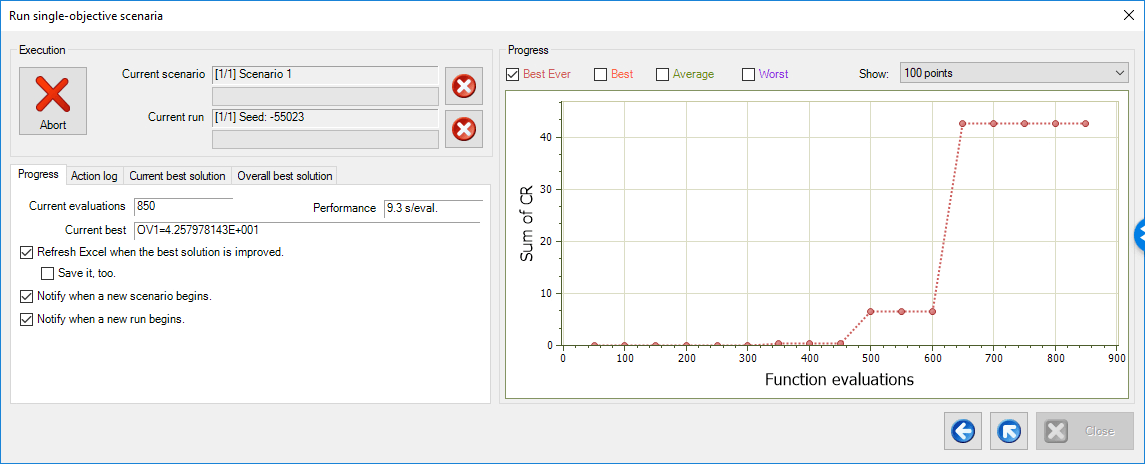The height and width of the screenshot is (464, 1145).
Task: Click the Abort button with red X
Action: (52, 102)
